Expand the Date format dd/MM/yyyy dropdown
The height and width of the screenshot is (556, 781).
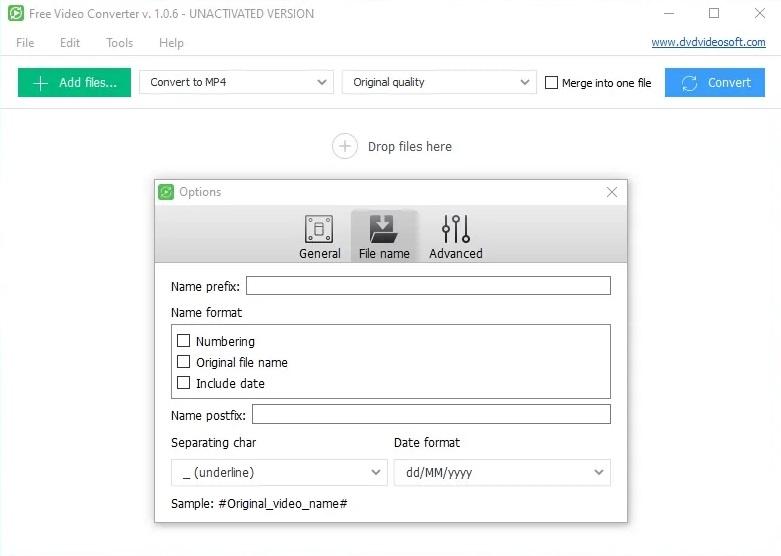pyautogui.click(x=502, y=472)
